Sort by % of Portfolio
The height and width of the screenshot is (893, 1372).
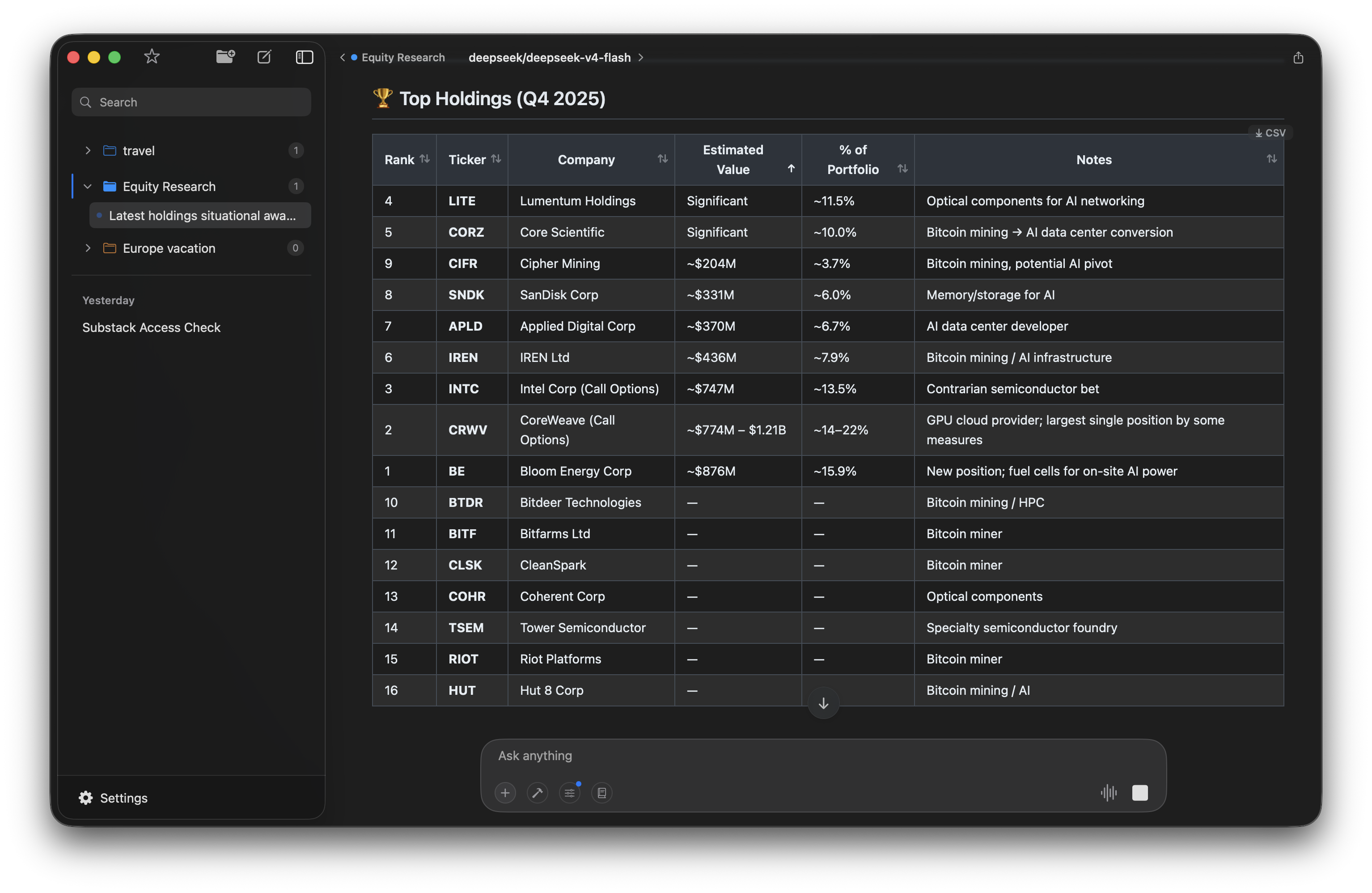point(902,169)
